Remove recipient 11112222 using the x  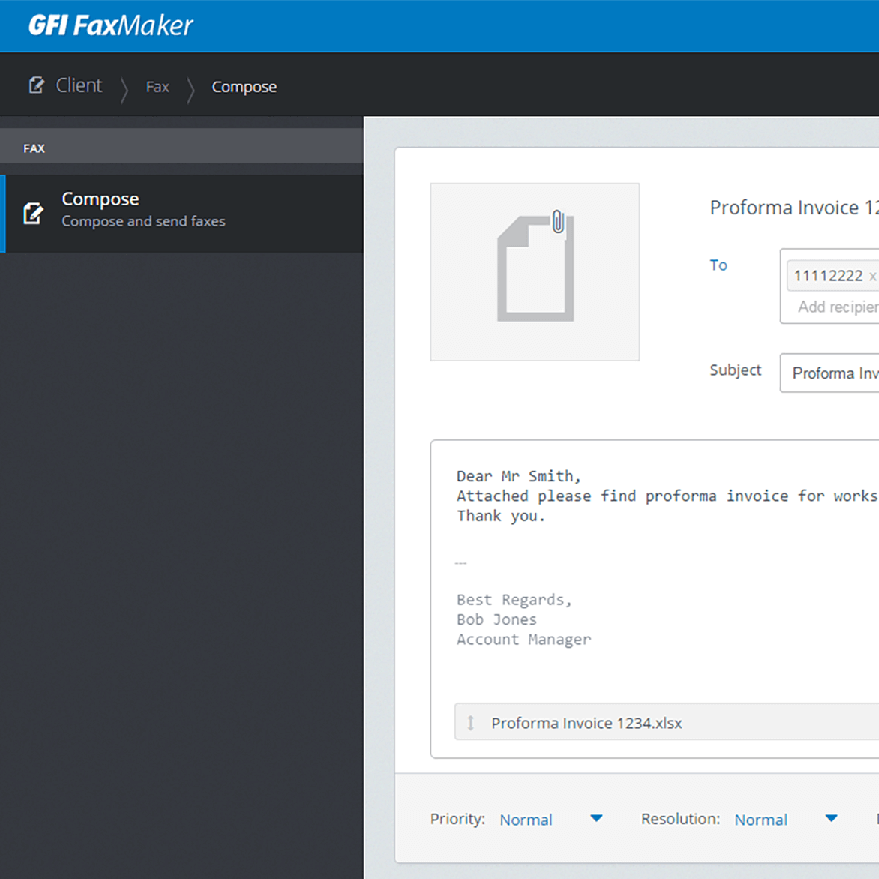tap(872, 276)
